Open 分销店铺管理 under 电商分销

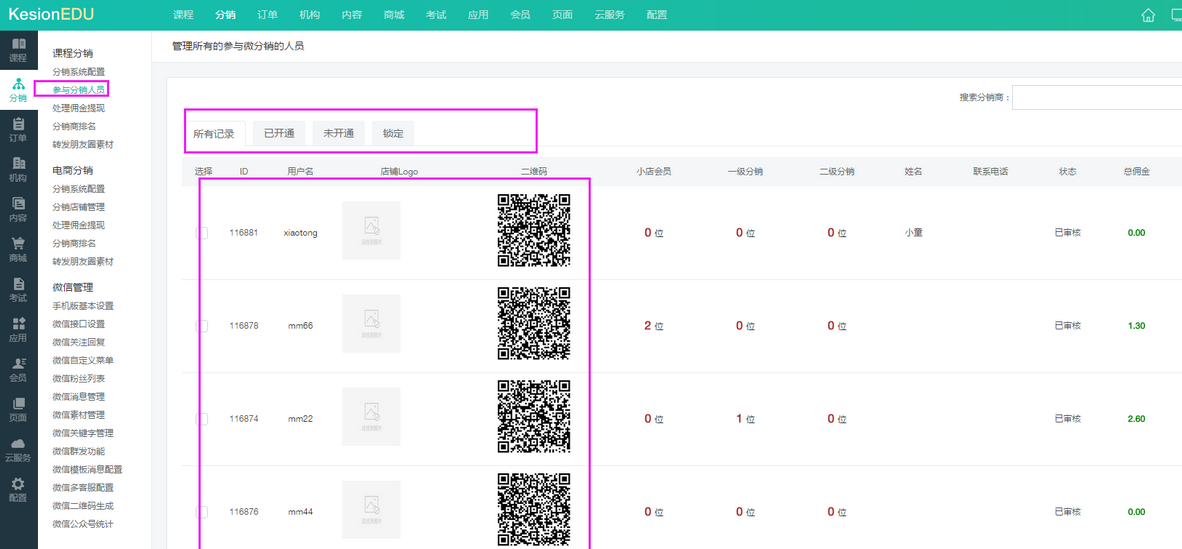(78, 207)
